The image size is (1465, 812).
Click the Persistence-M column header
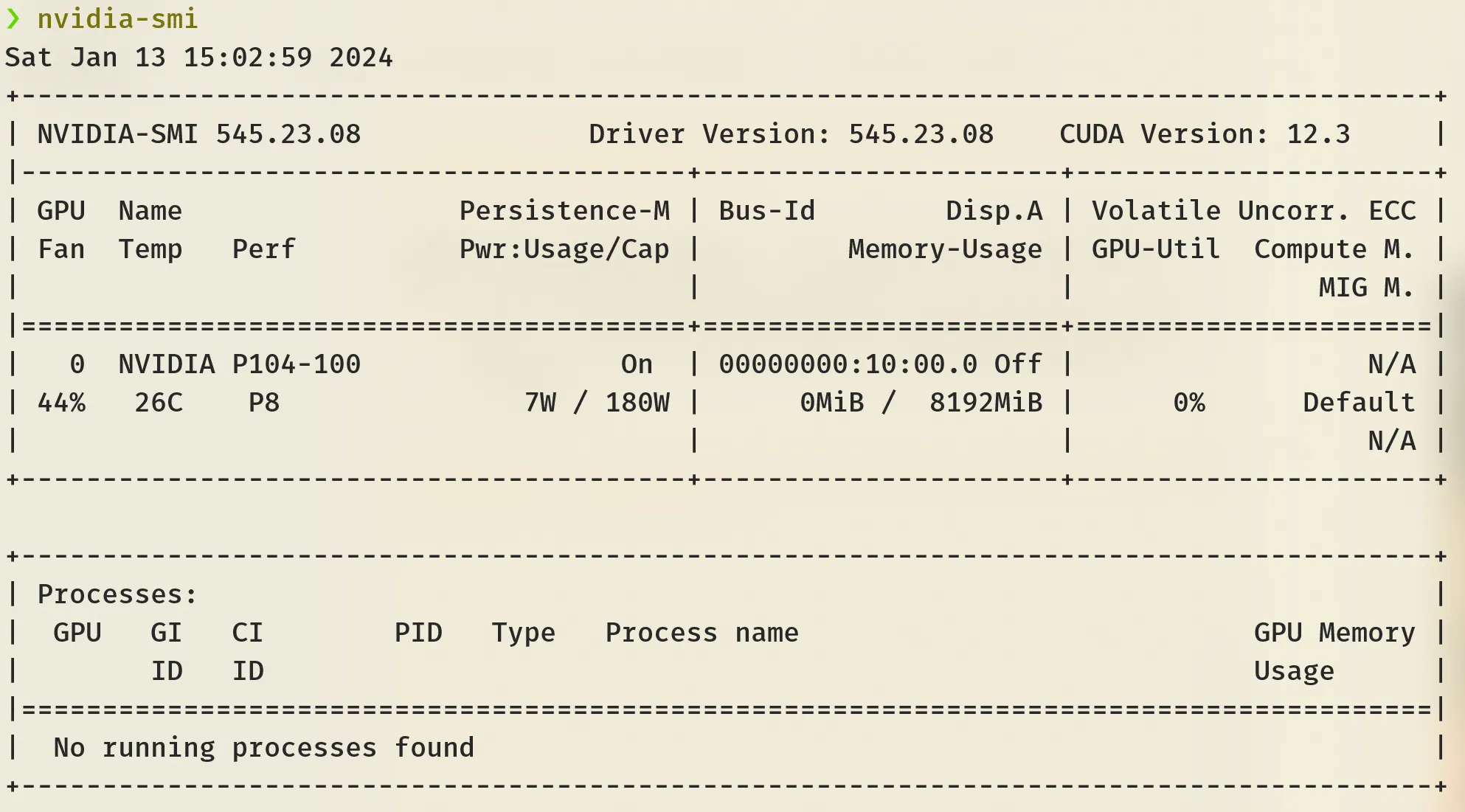564,211
